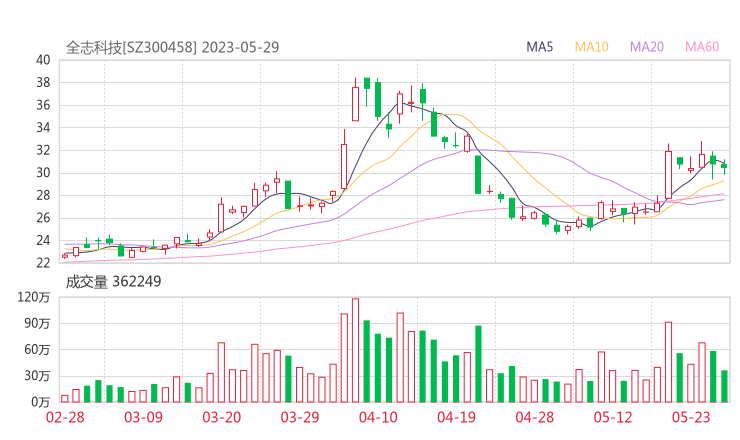This screenshot has width=740, height=440.
Task: Click the 0万 volume axis label
Action: (x=38, y=401)
